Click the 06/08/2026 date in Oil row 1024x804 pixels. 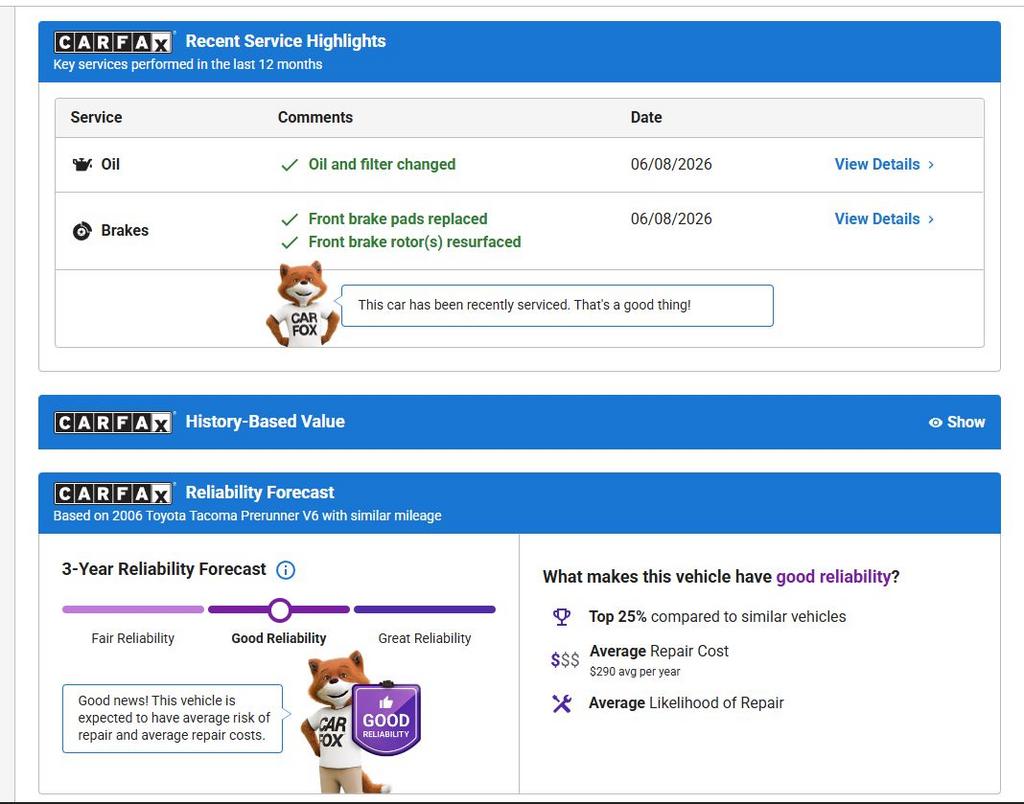(671, 165)
